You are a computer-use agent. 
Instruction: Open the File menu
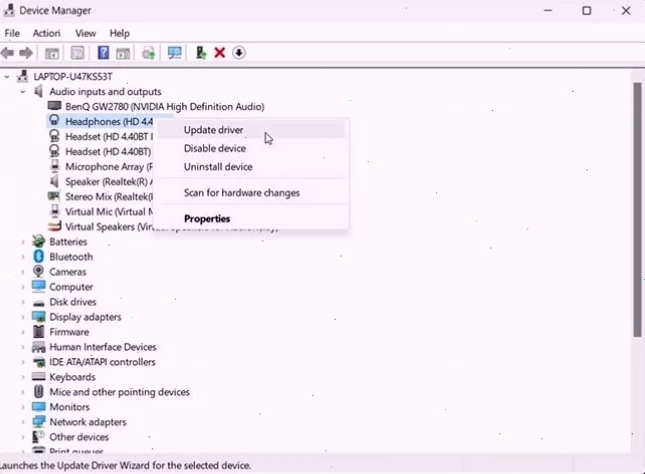(x=12, y=33)
